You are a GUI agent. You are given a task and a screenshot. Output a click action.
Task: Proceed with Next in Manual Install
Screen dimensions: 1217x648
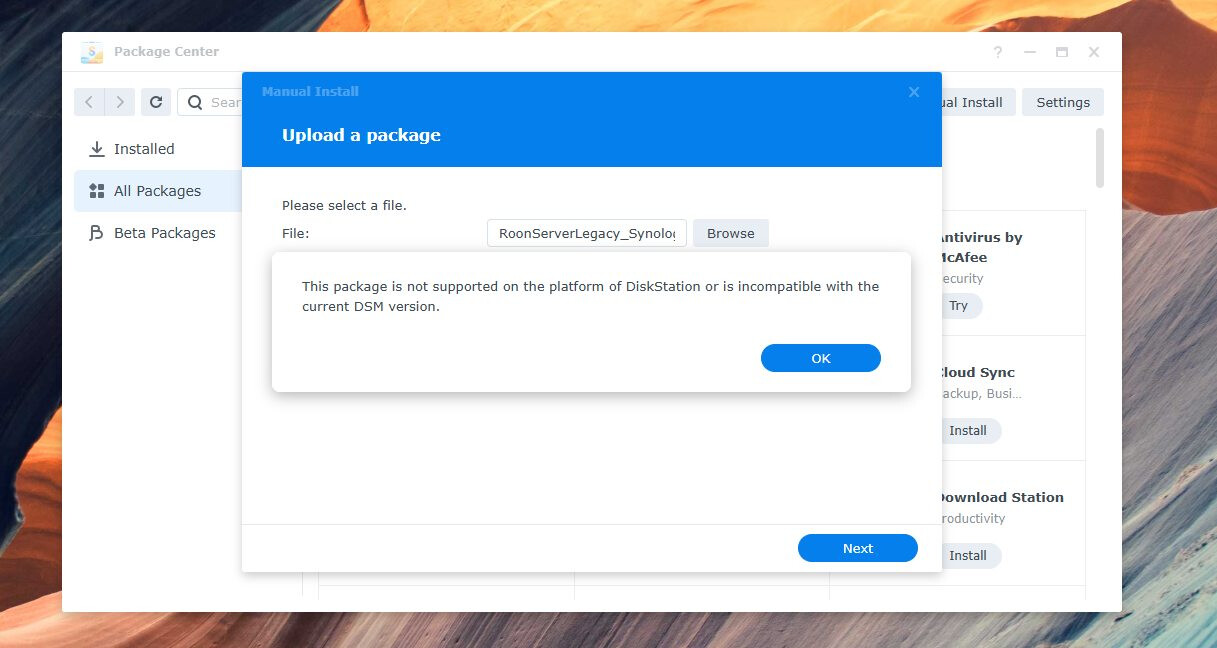tap(857, 548)
